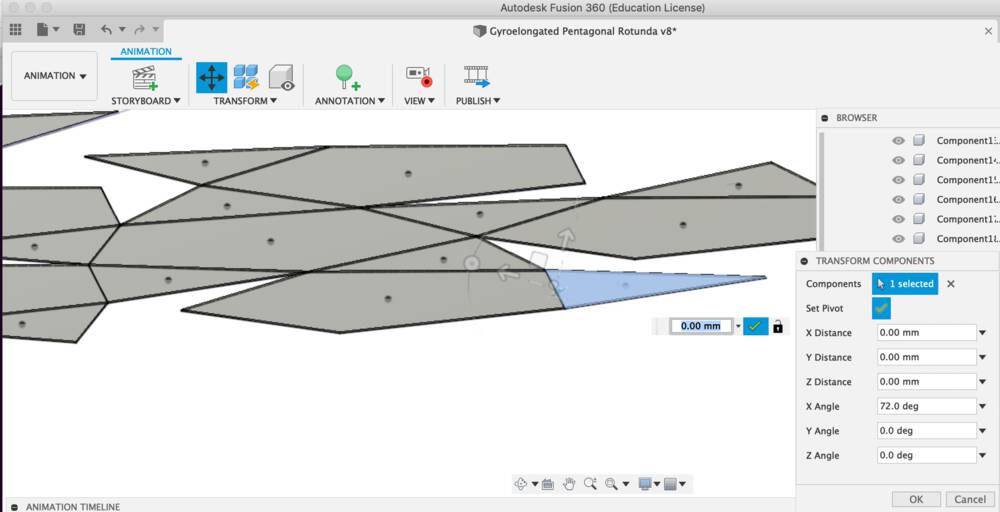Screen dimensions: 1000x512
Task: Expand the ANIMATION TIMELINE panel
Action: coord(14,507)
